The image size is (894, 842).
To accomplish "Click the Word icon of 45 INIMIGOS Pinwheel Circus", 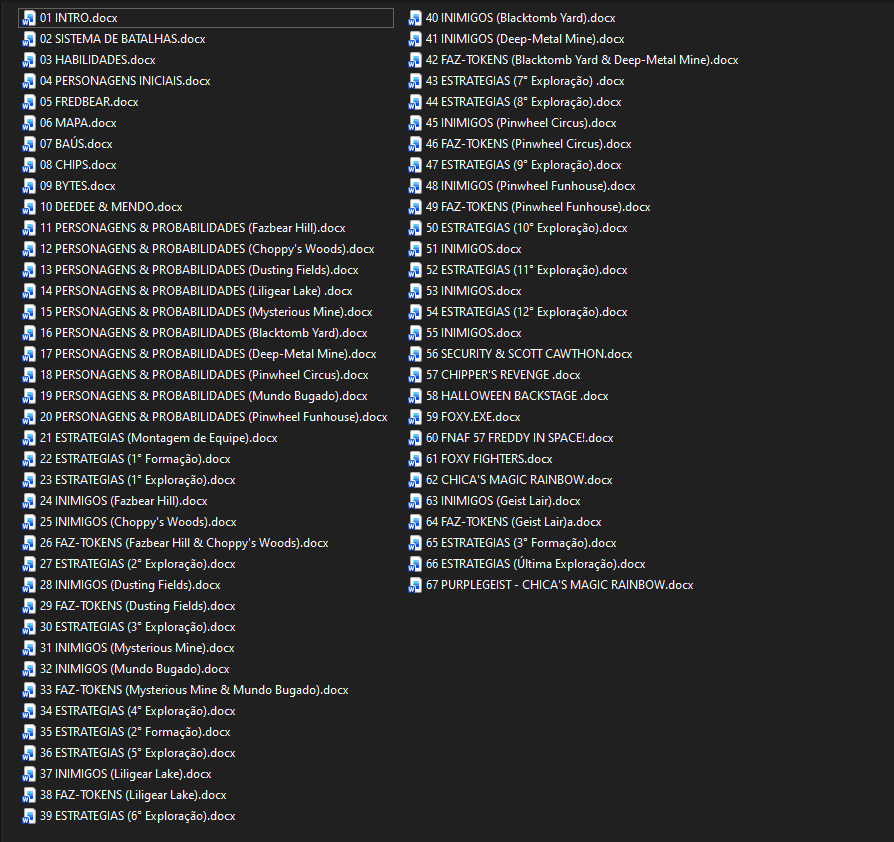I will click(415, 123).
